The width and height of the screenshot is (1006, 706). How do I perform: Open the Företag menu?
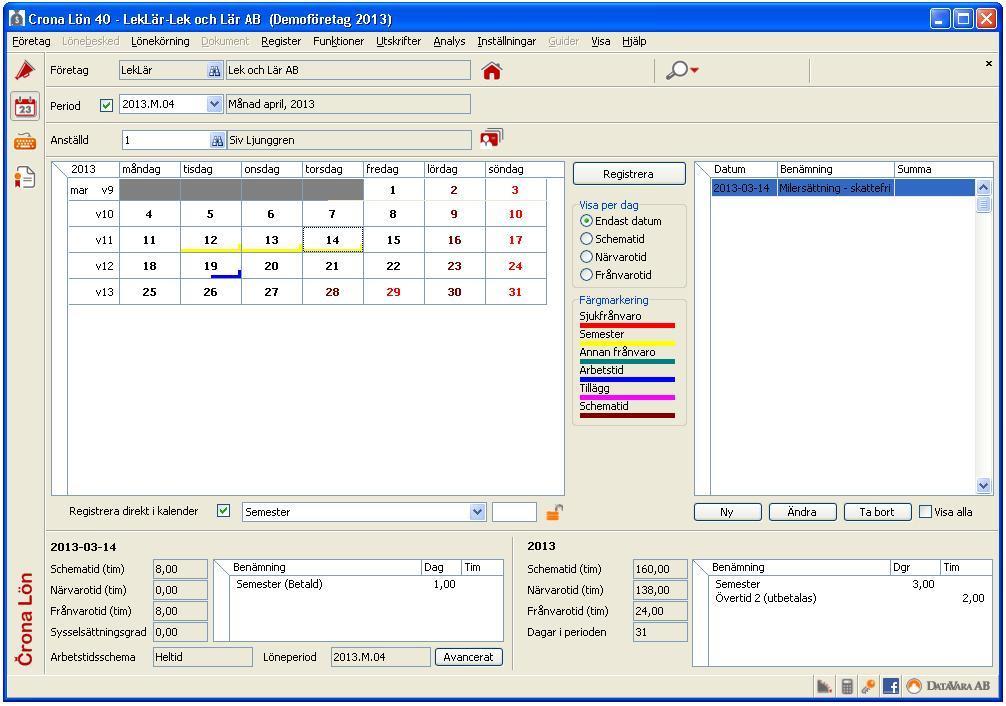(31, 41)
